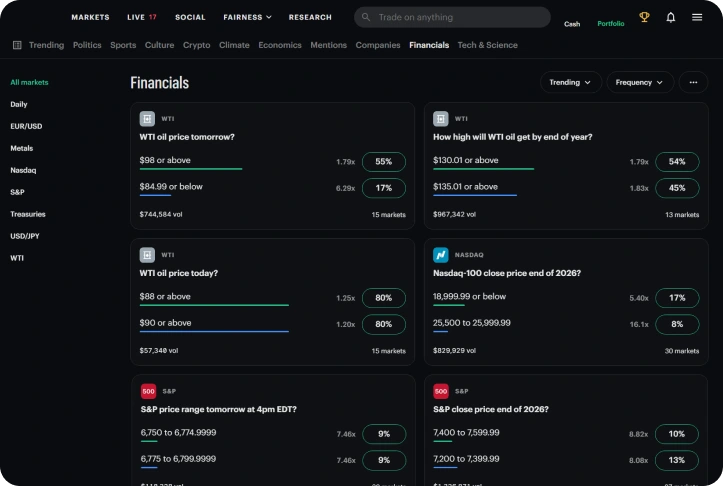Open 'S&P close price end of 2026?' title
This screenshot has width=723, height=486.
pyautogui.click(x=491, y=409)
